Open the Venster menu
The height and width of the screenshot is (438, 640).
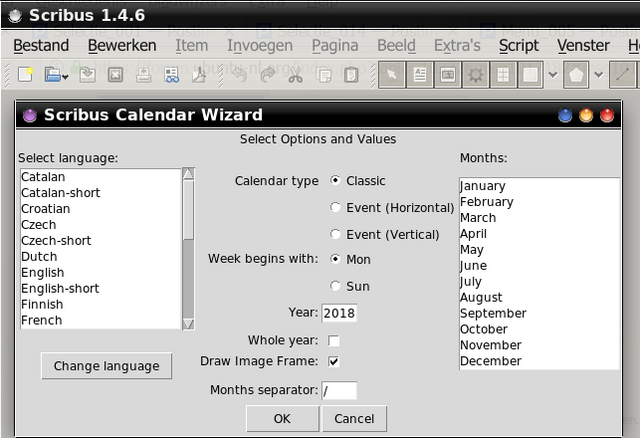[584, 46]
